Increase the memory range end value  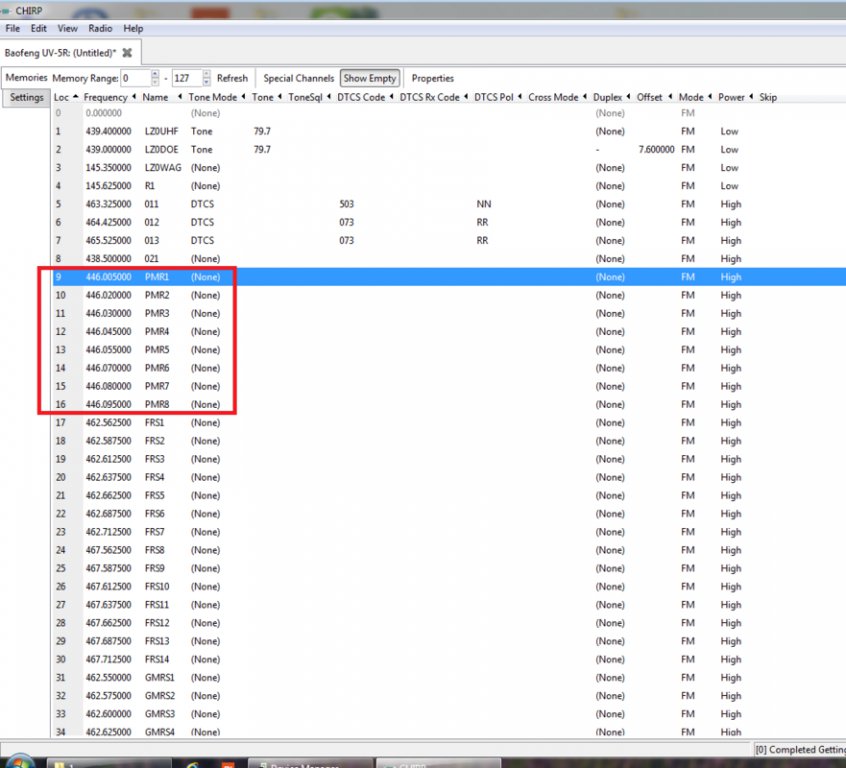pyautogui.click(x=206, y=74)
